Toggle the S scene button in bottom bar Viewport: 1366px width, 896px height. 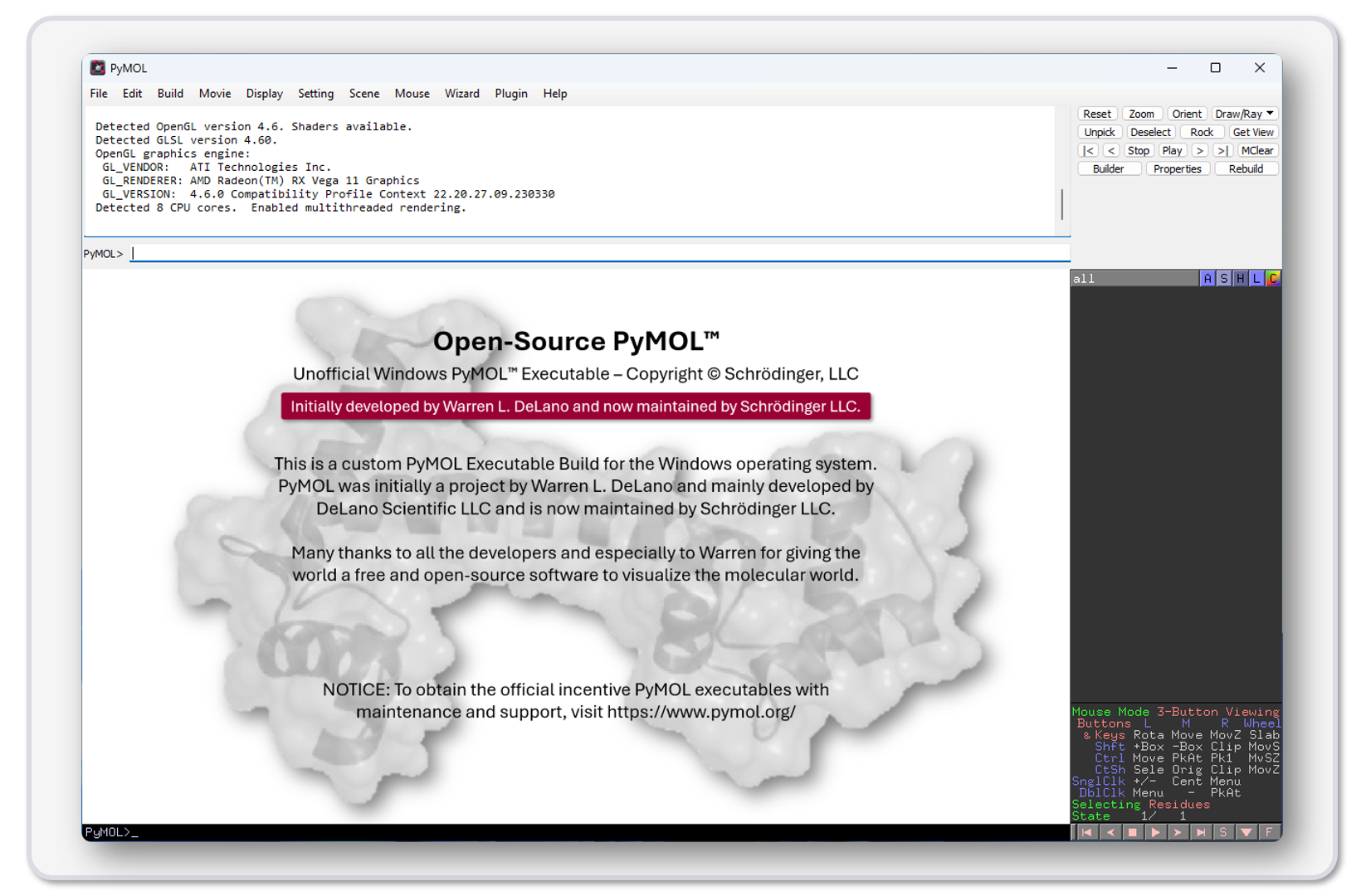click(x=1223, y=832)
